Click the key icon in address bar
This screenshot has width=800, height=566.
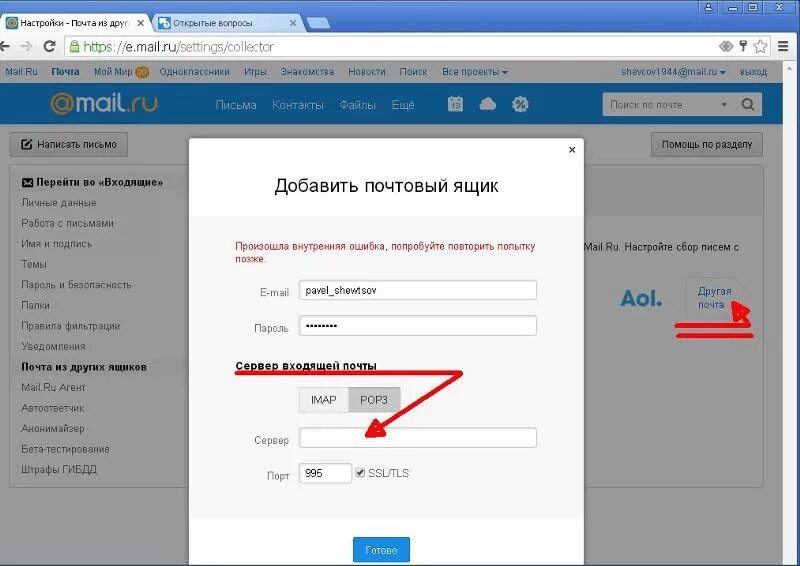[743, 46]
